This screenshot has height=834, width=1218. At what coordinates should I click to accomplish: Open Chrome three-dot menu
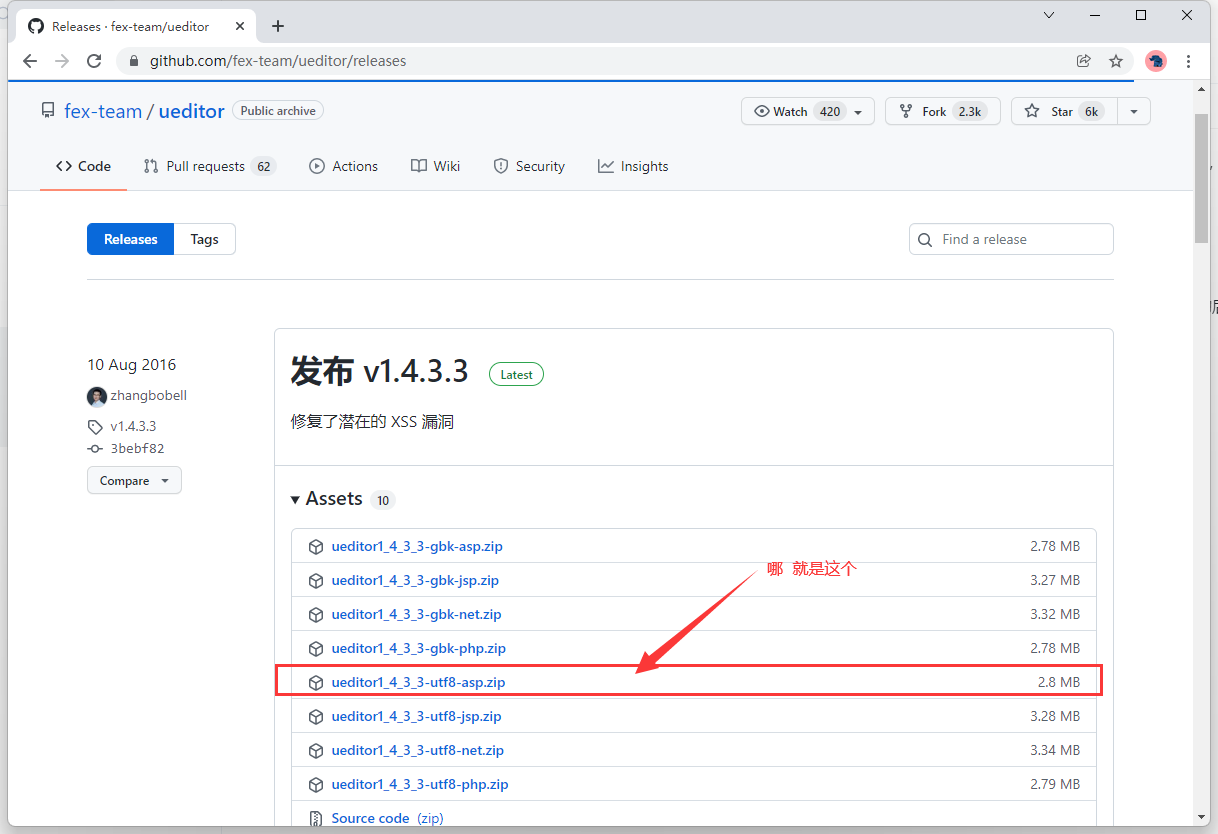(x=1189, y=61)
